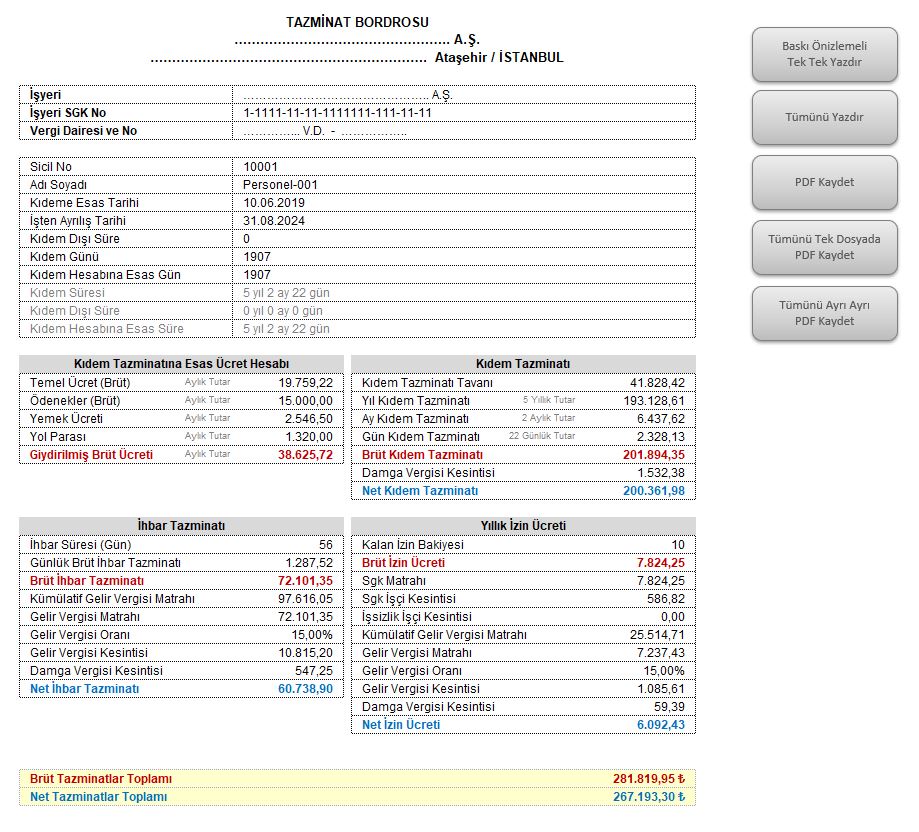
Task: Select the Kıdeme Esas Tarihi date 10.06.2019
Action: 274,203
